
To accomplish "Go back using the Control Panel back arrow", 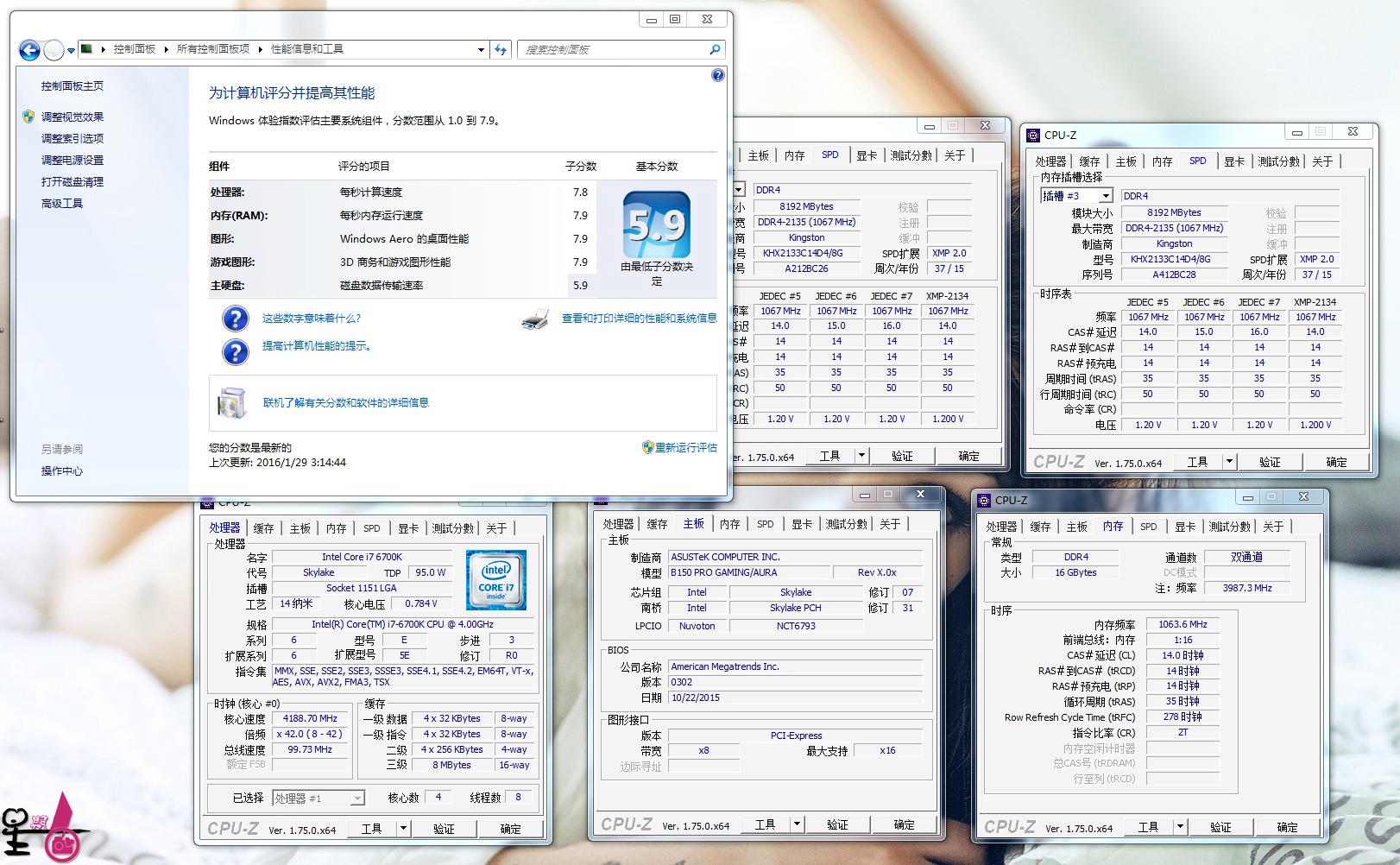I will point(29,50).
